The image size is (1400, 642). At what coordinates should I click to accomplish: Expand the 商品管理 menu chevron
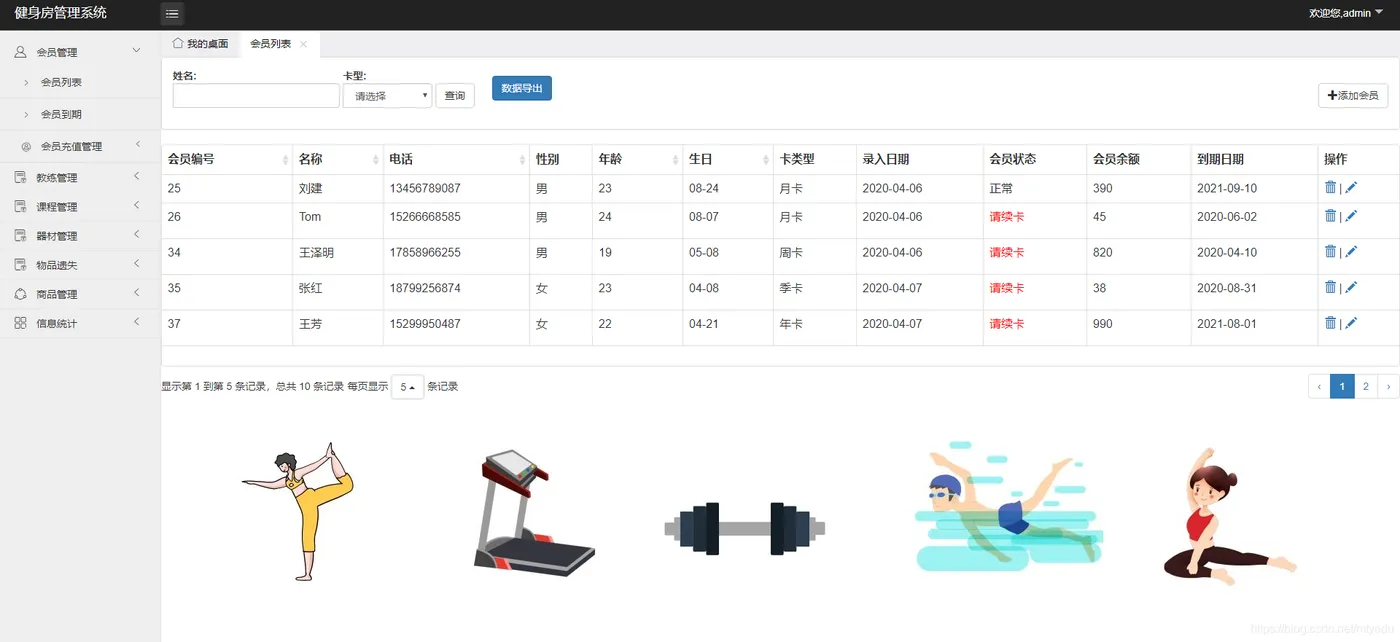point(136,293)
